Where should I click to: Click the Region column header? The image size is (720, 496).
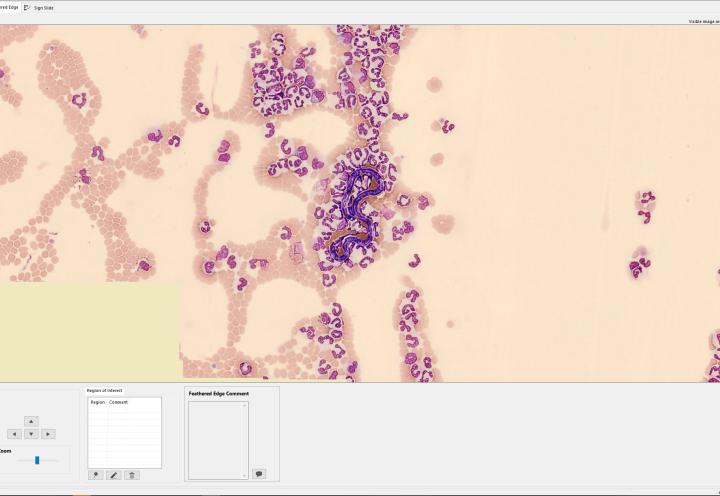pos(97,402)
